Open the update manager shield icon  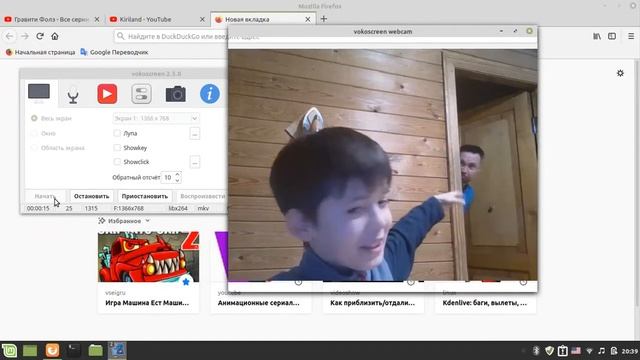549,351
